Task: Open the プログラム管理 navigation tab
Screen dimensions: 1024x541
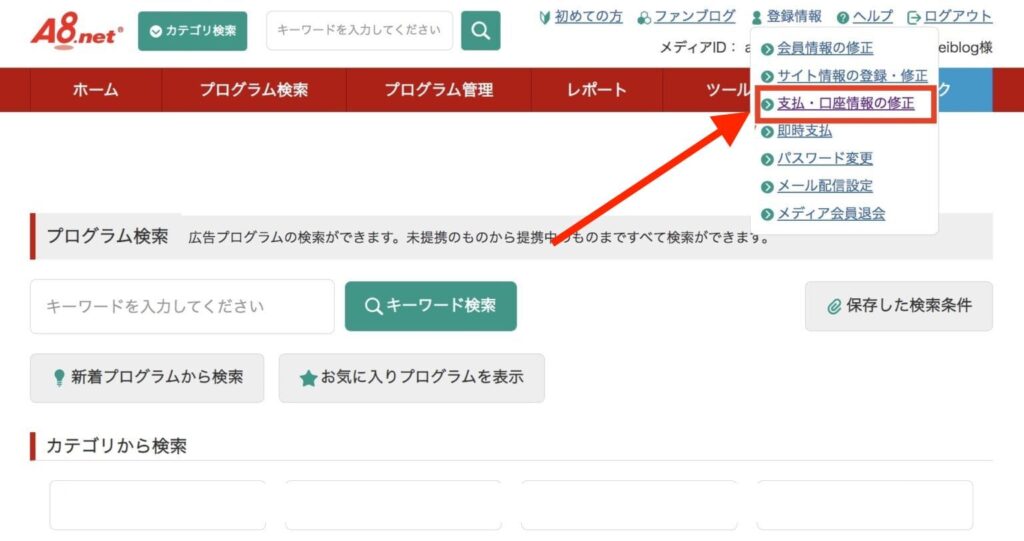Action: (x=438, y=90)
